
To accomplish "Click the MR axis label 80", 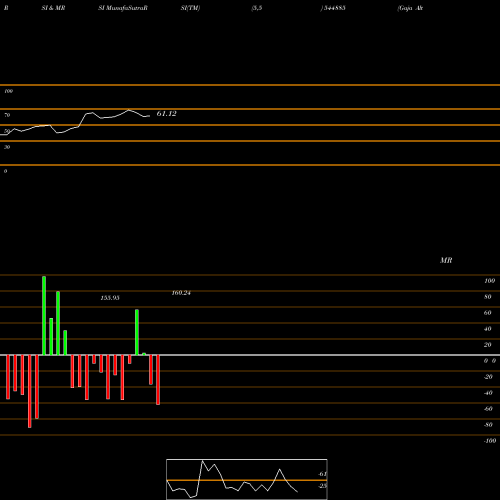I will [x=488, y=297].
